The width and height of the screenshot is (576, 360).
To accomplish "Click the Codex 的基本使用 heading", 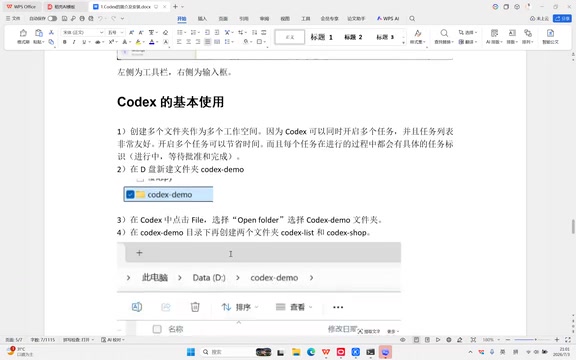I will click(x=170, y=102).
